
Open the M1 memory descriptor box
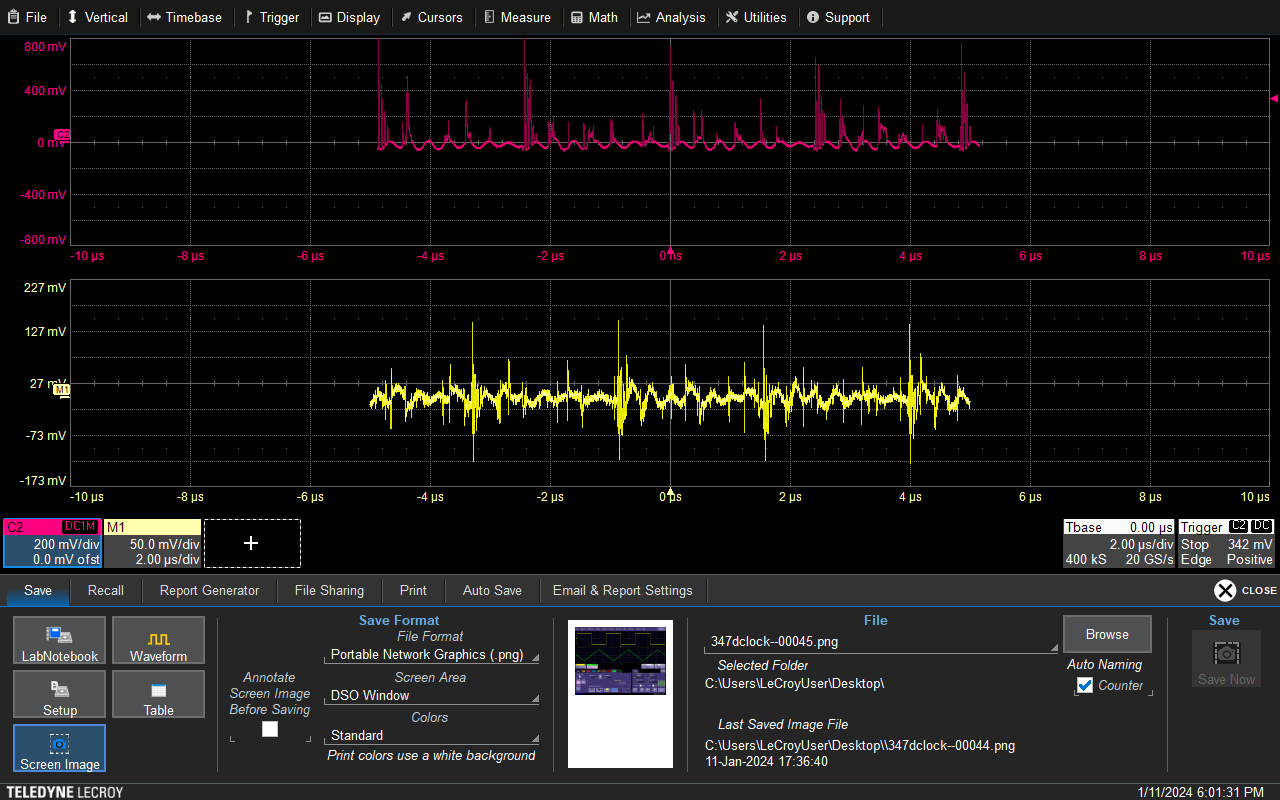click(152, 543)
